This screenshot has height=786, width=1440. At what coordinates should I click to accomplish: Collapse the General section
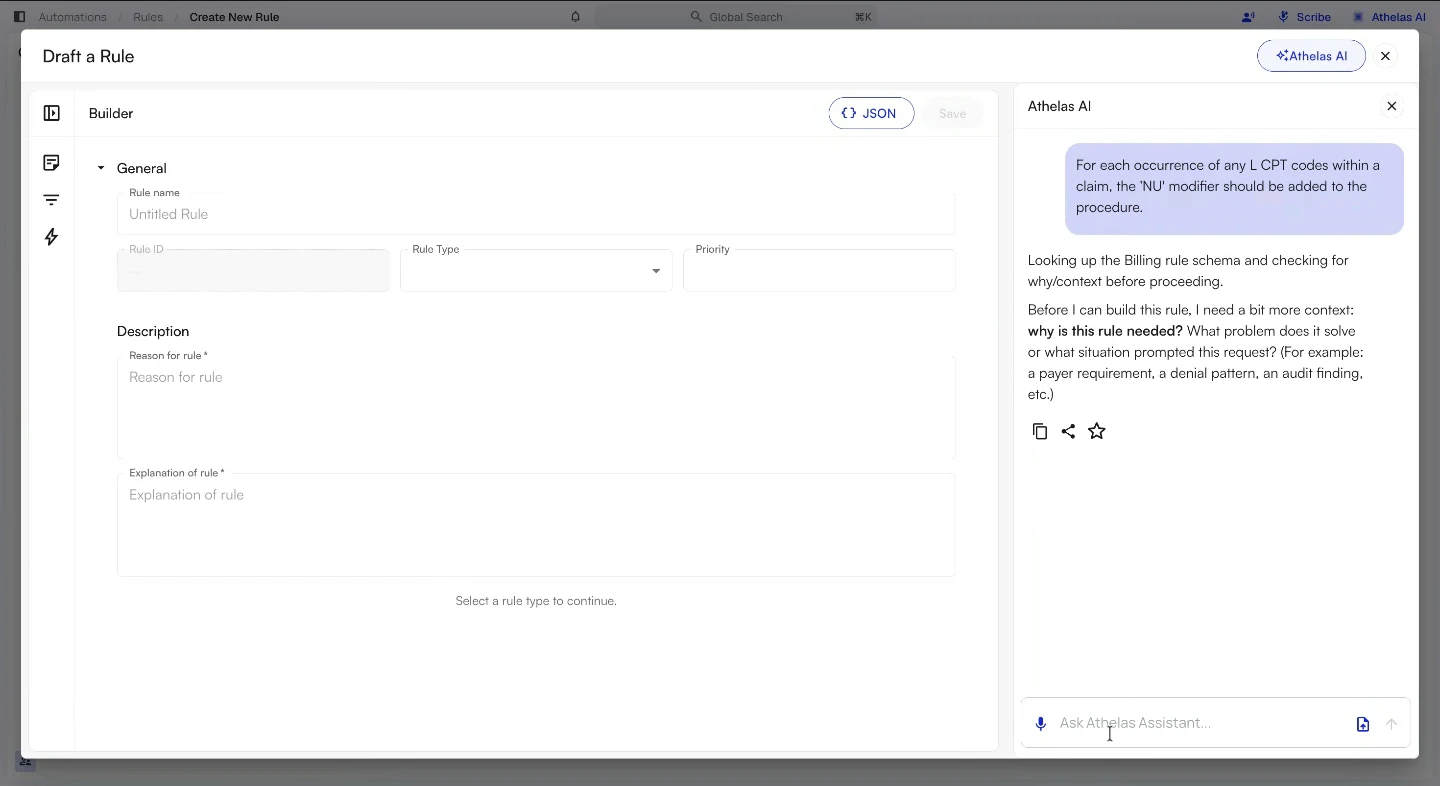[101, 168]
